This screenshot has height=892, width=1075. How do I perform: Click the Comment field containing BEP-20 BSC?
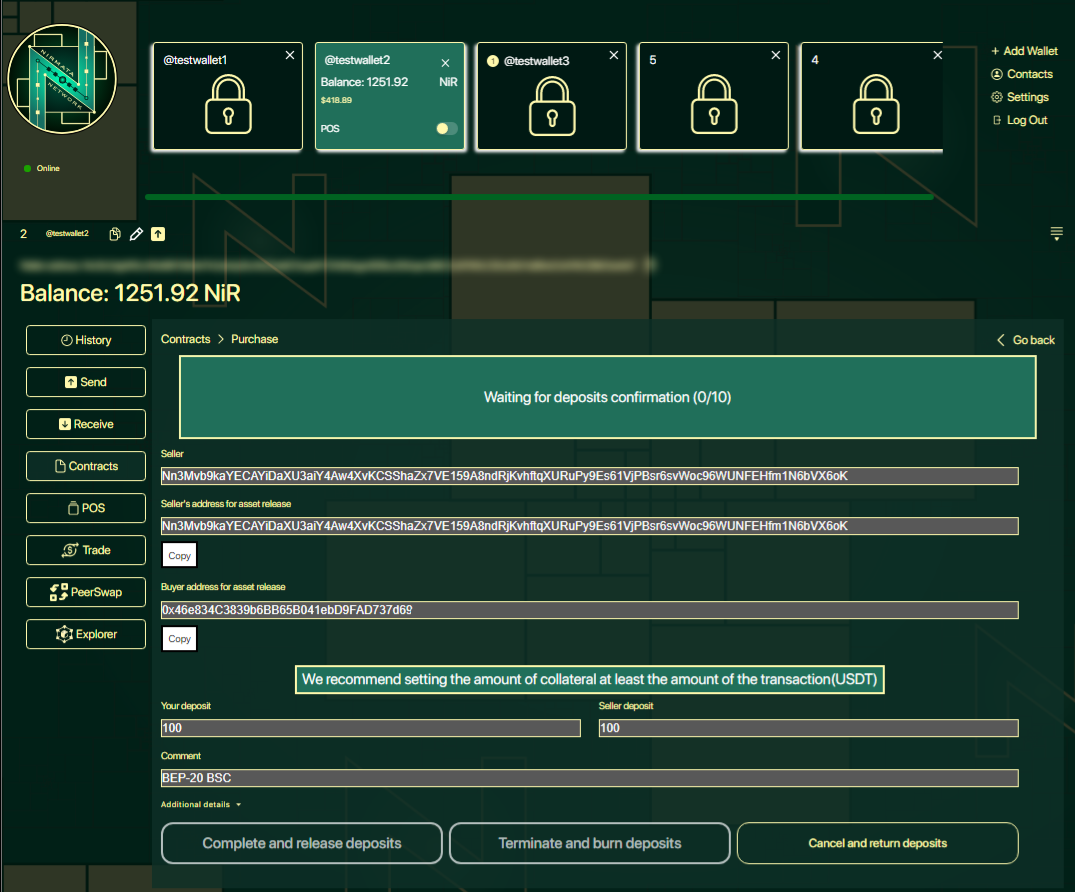pyautogui.click(x=589, y=778)
